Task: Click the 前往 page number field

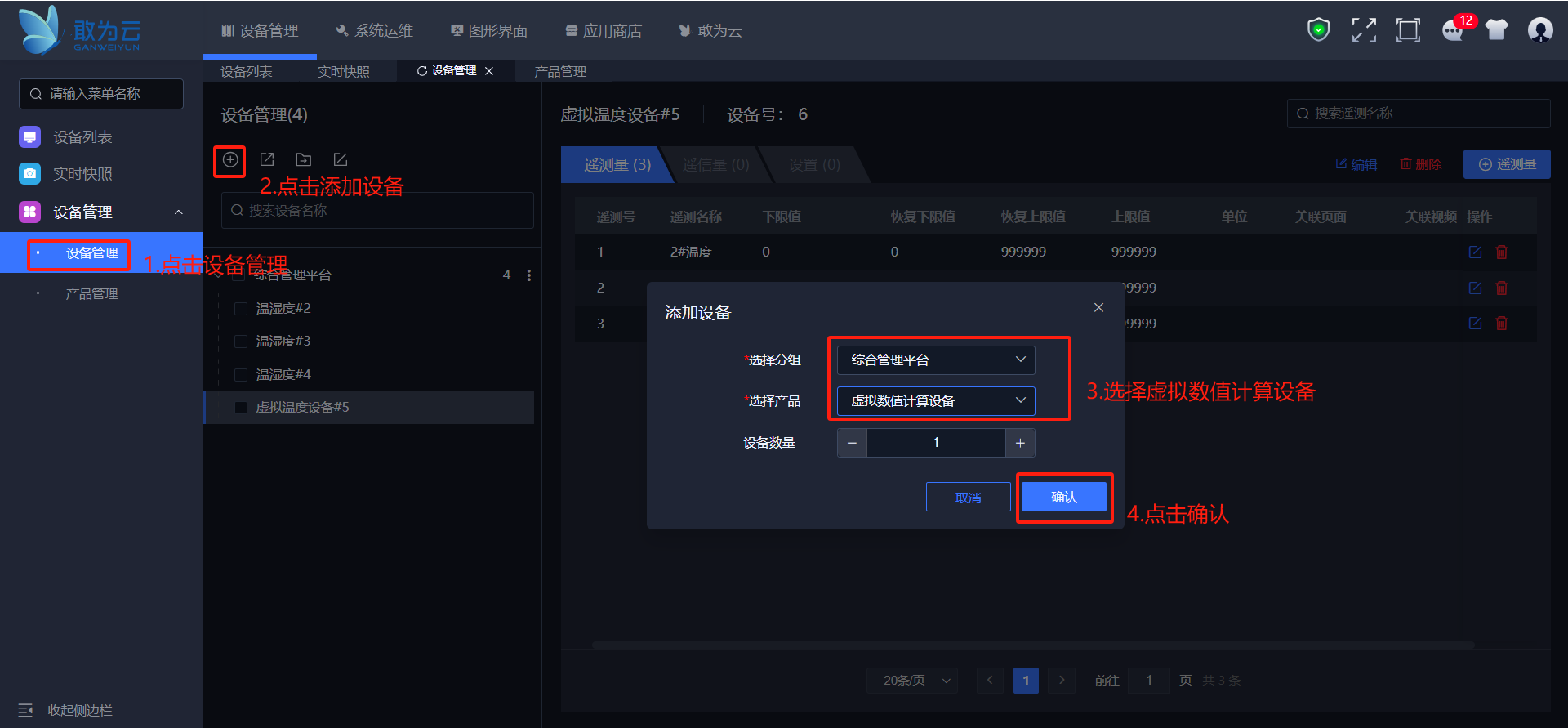Action: pyautogui.click(x=1149, y=680)
